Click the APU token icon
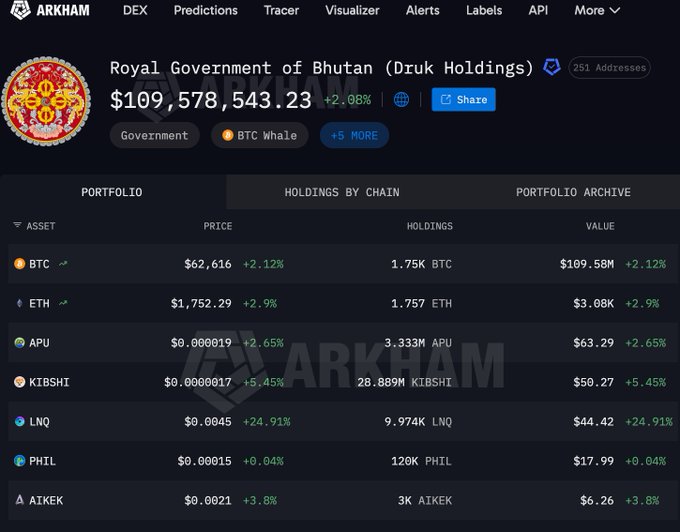This screenshot has height=532, width=680. coord(20,343)
